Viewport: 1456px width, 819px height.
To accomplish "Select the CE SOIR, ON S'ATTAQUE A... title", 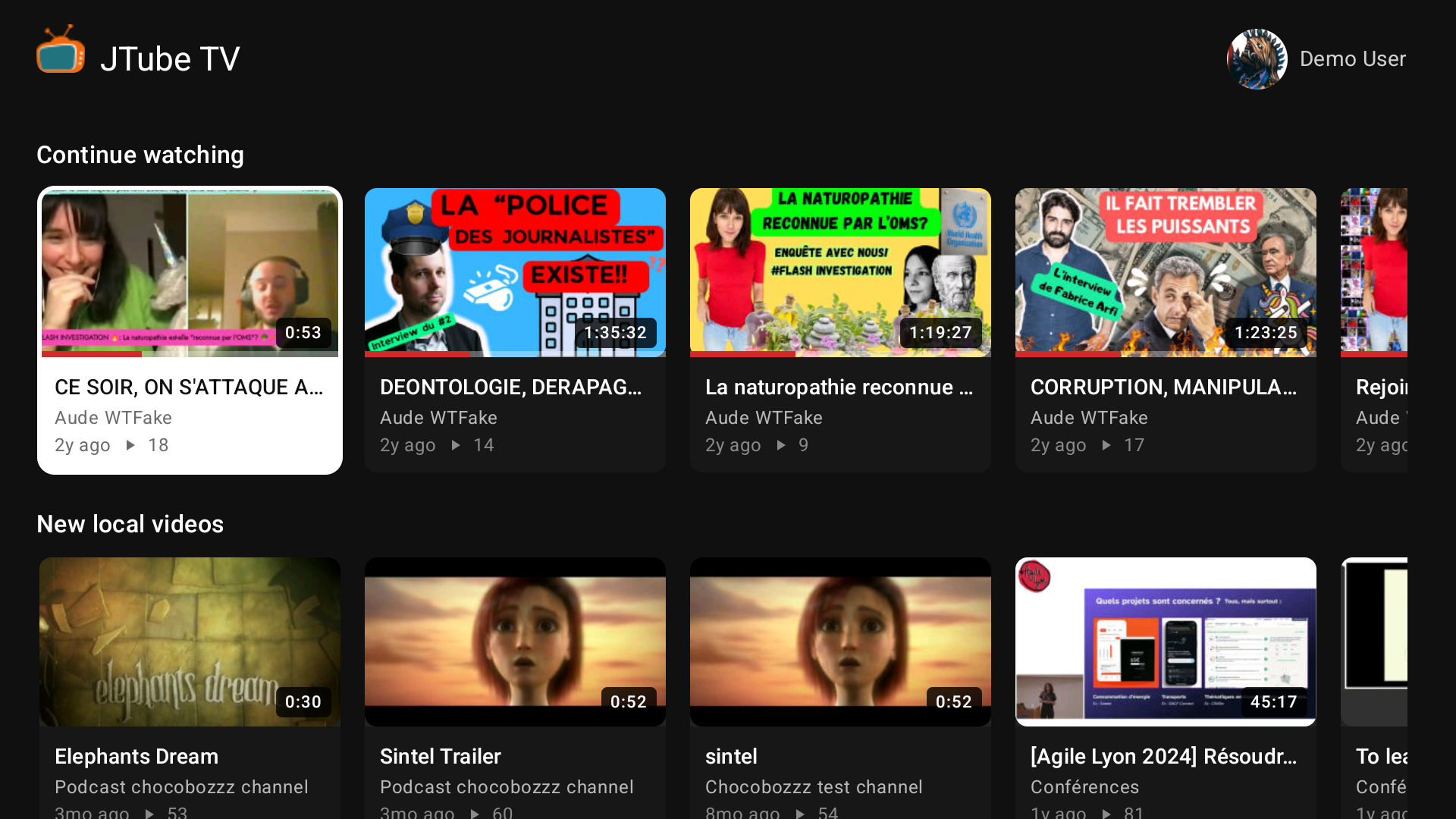I will pos(189,387).
